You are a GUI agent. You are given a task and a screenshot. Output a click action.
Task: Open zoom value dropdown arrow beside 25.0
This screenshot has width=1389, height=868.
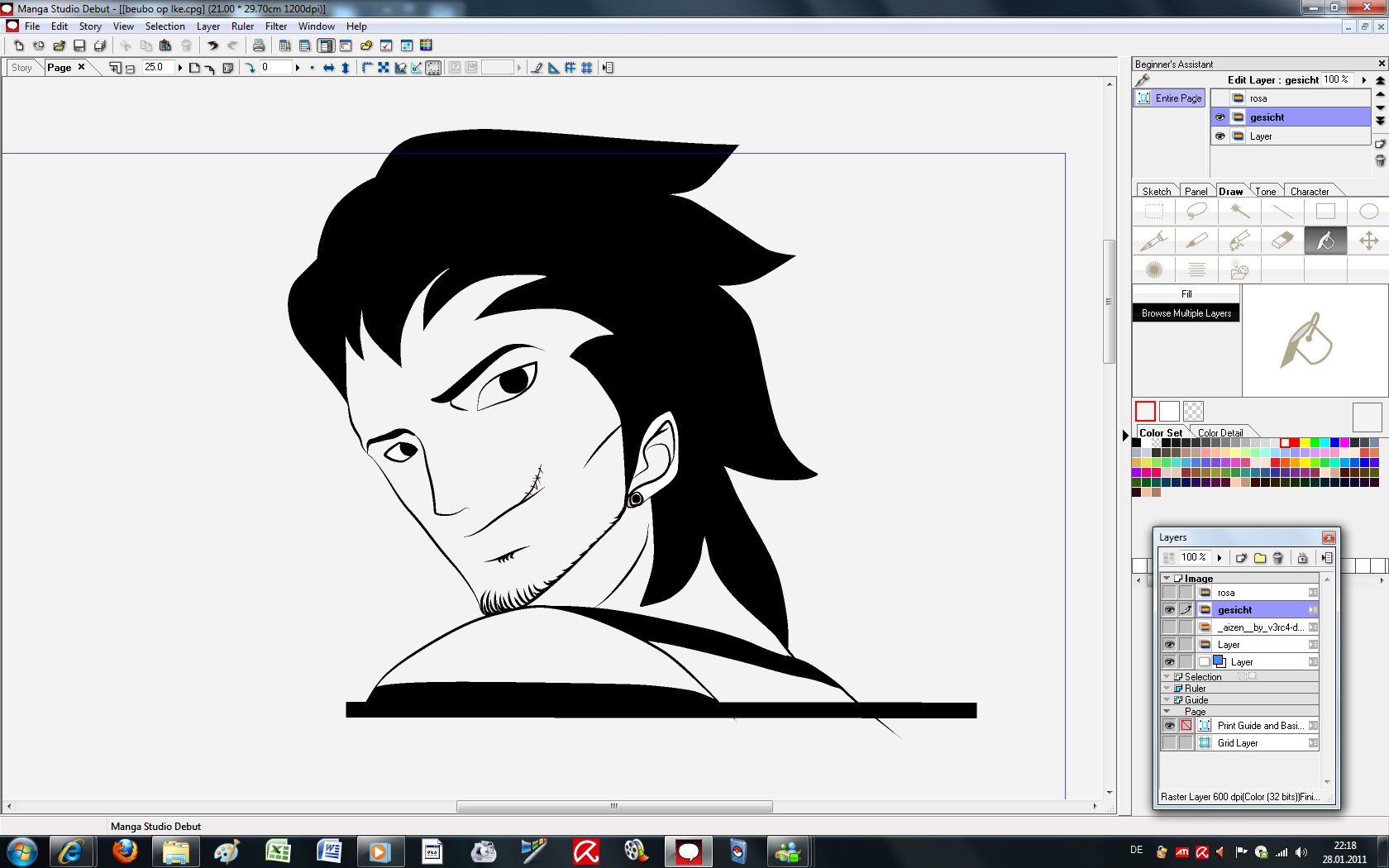pyautogui.click(x=179, y=68)
